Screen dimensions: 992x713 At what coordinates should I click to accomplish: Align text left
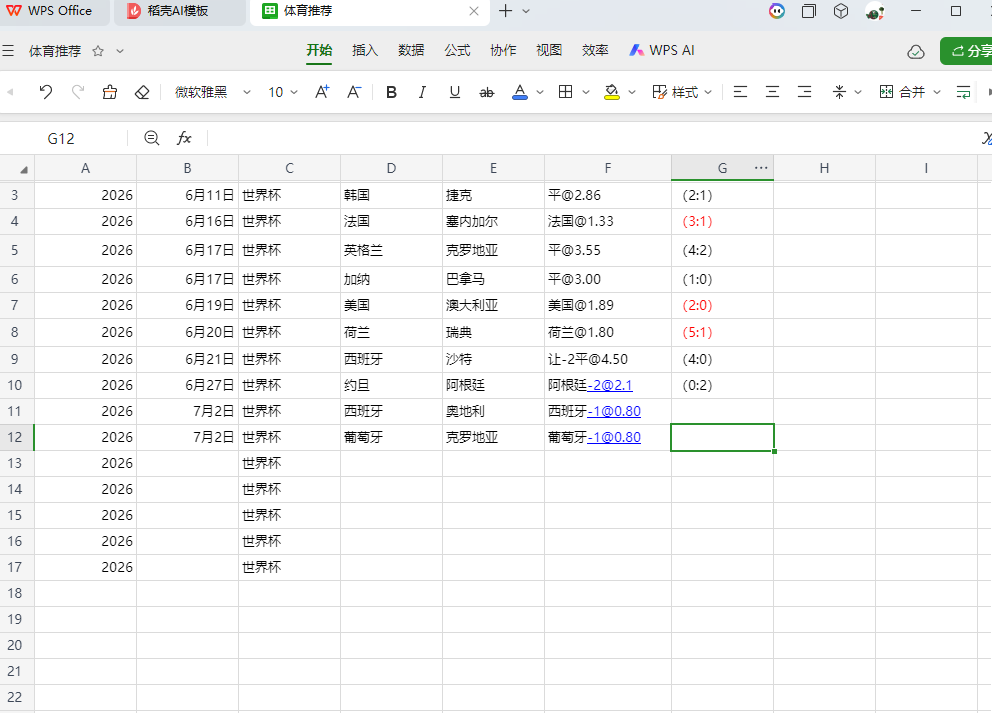(740, 92)
